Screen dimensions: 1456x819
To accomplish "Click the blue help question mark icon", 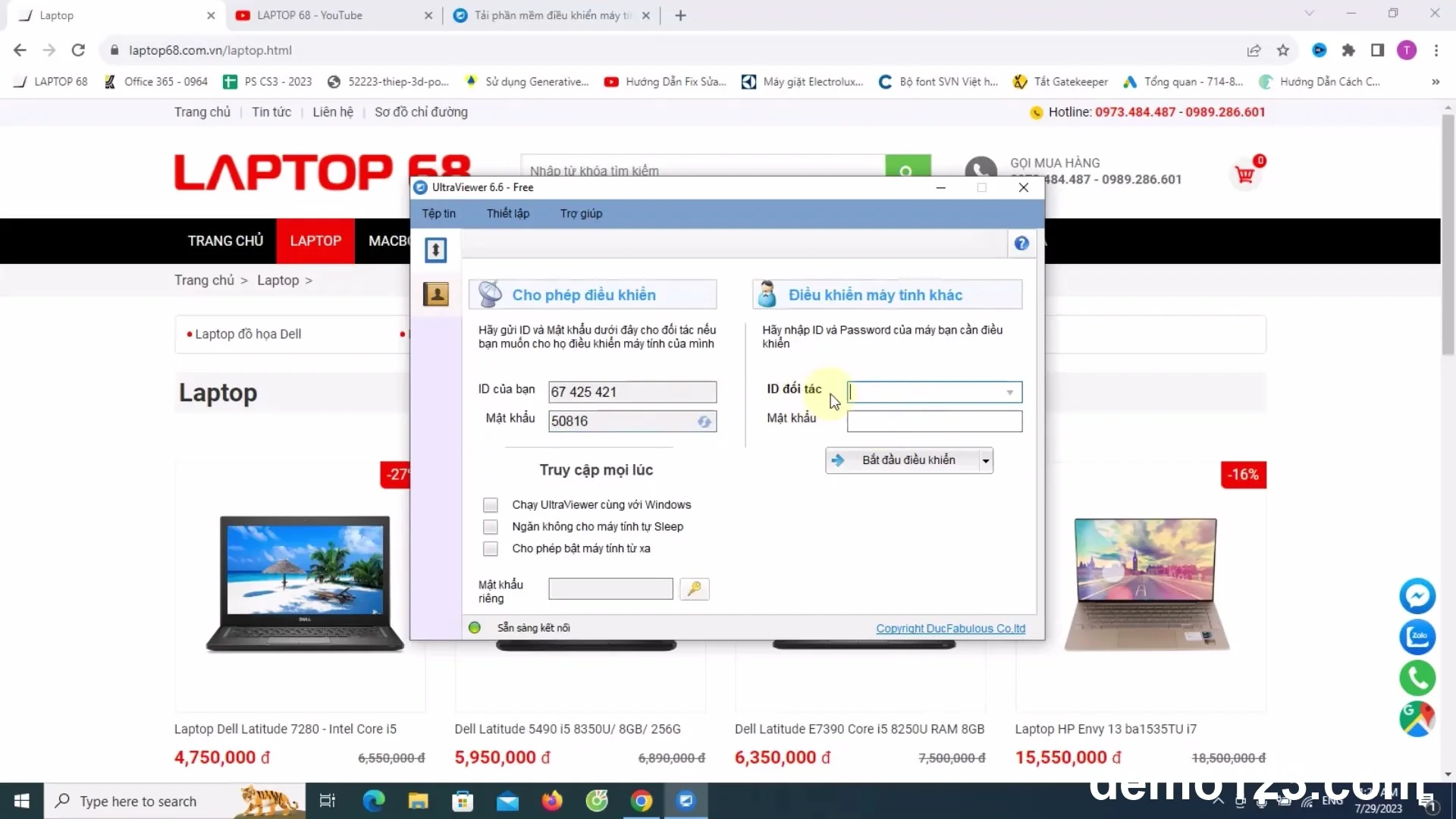I will pyautogui.click(x=1021, y=243).
